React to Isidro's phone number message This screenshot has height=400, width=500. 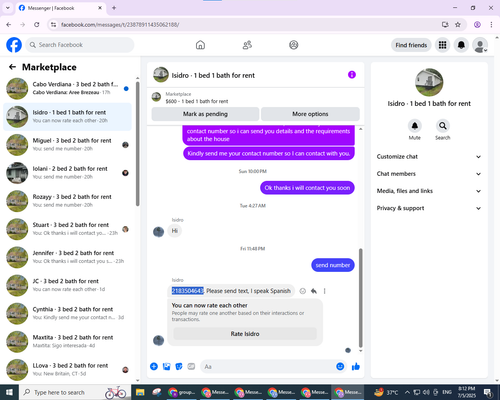click(x=303, y=291)
